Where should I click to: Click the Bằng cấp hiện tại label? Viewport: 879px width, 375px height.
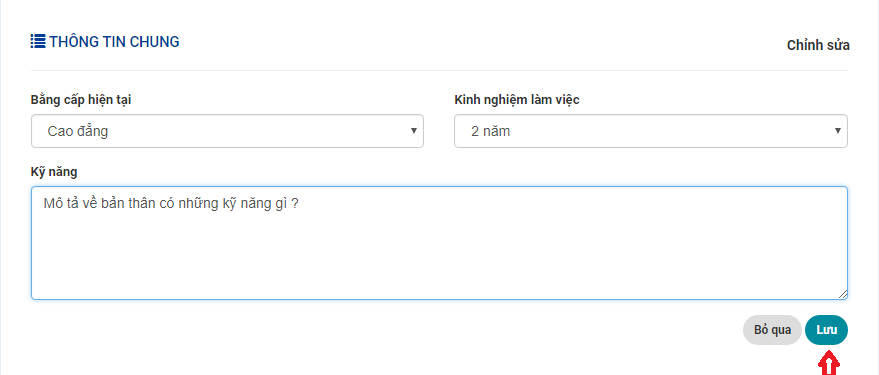coord(81,100)
